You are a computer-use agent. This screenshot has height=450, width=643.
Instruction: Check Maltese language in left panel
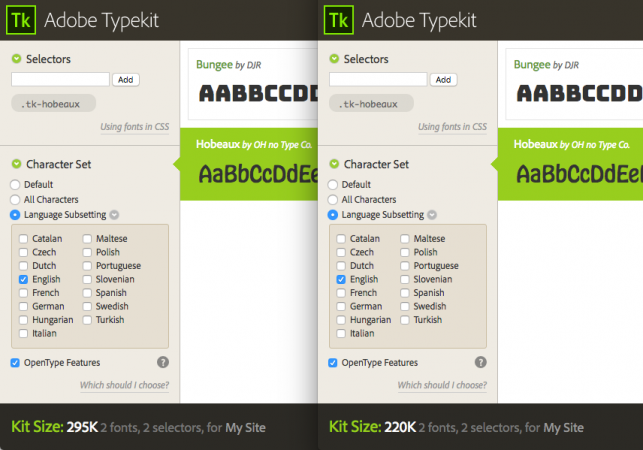87,239
